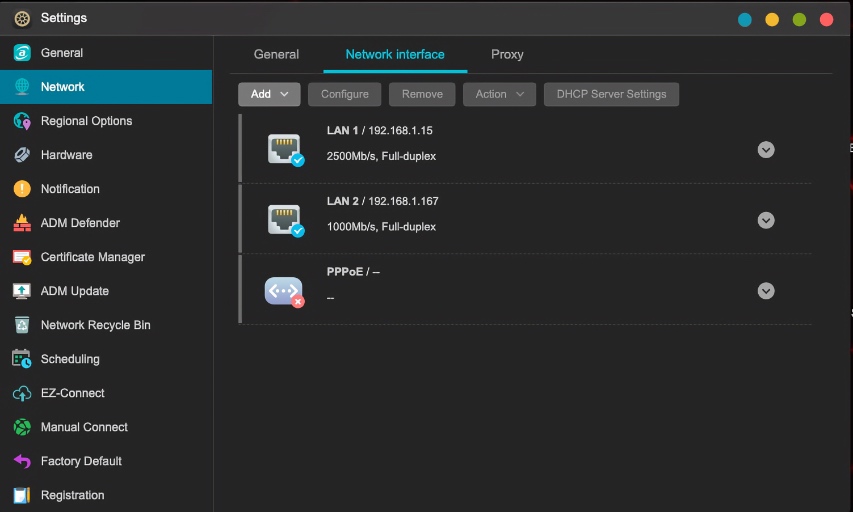This screenshot has width=853, height=512.
Task: Open Factory Default in sidebar
Action: (x=106, y=461)
